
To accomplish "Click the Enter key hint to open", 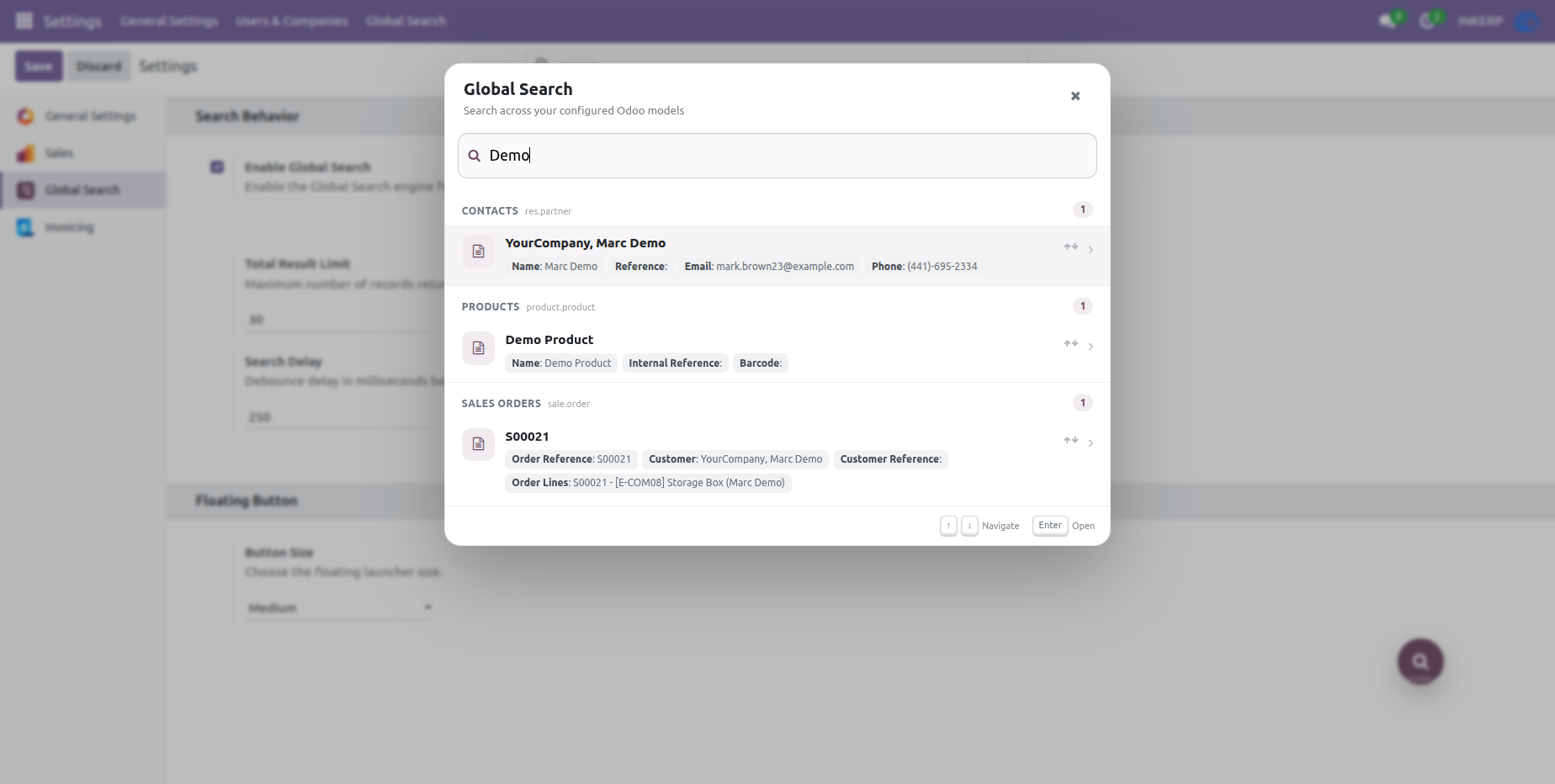I will [x=1050, y=526].
